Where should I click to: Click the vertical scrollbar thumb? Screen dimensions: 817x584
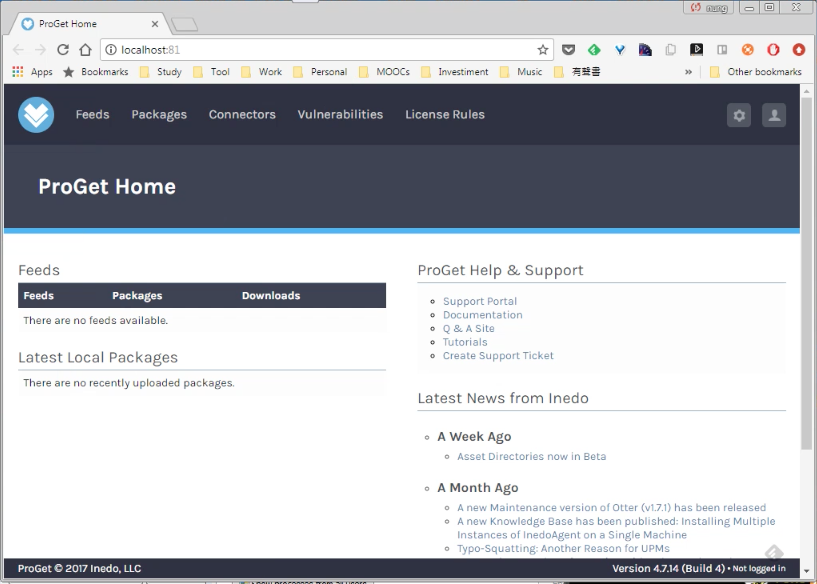[x=807, y=273]
